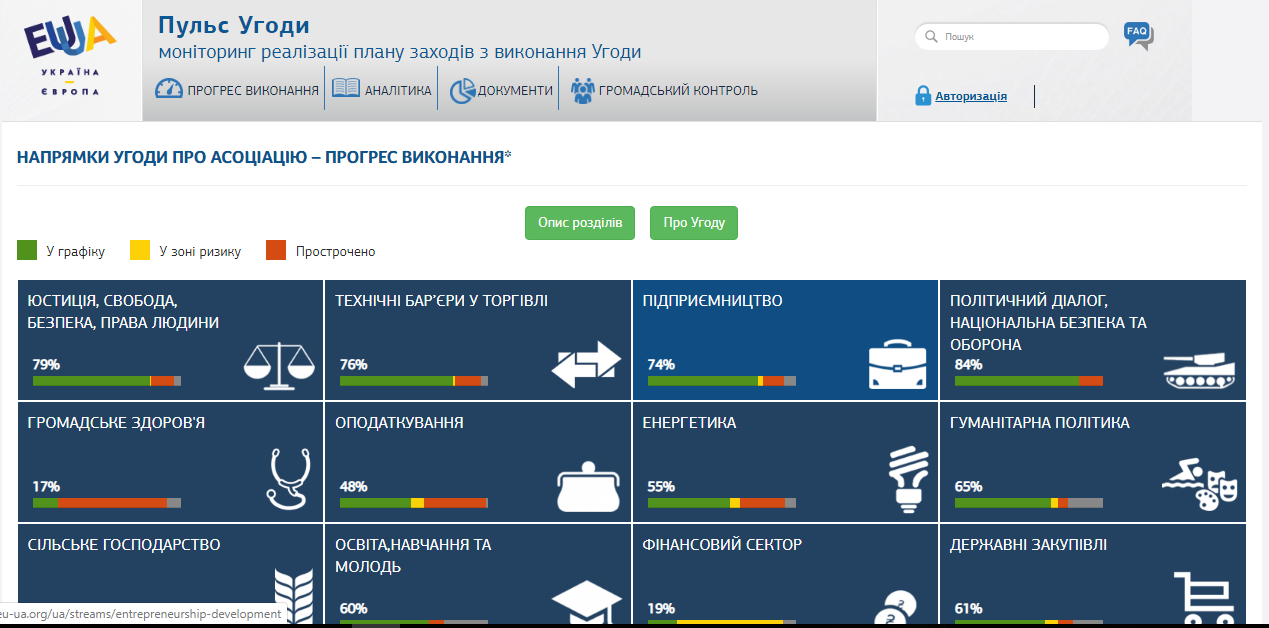Click the briefcase entrepreneurship icon
Viewport: 1269px width, 628px height.
896,366
